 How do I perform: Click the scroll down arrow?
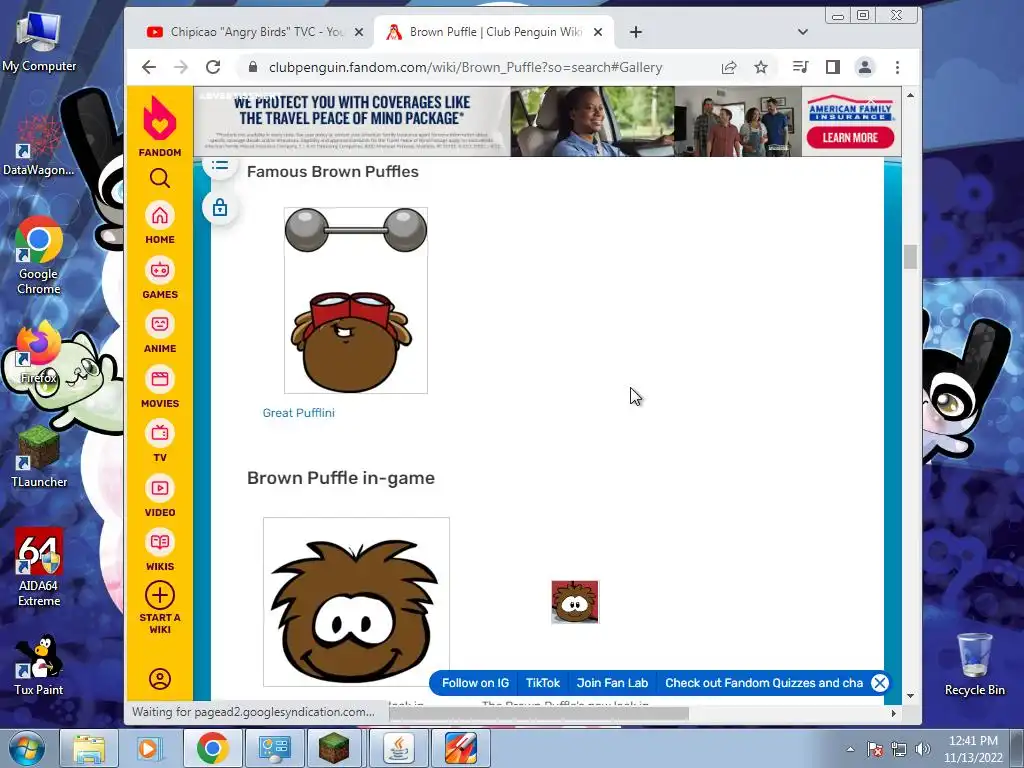coord(910,696)
